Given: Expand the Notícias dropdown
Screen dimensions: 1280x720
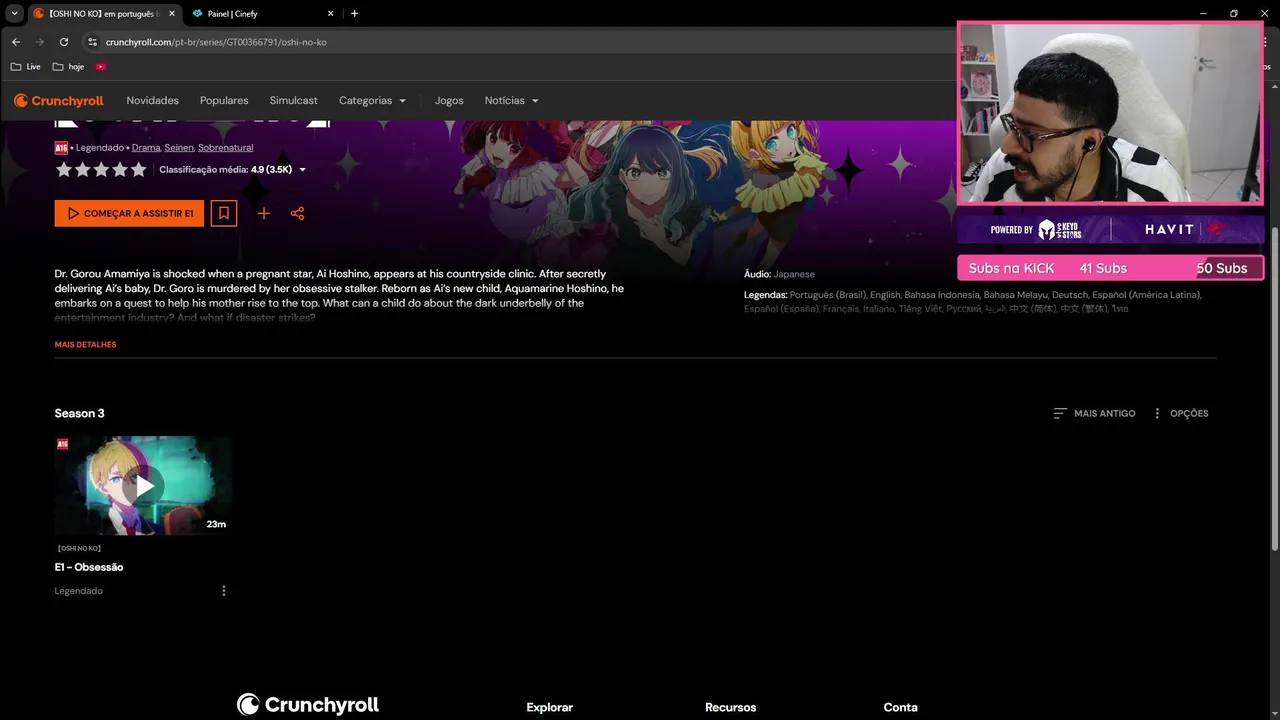Looking at the screenshot, I should coord(511,100).
